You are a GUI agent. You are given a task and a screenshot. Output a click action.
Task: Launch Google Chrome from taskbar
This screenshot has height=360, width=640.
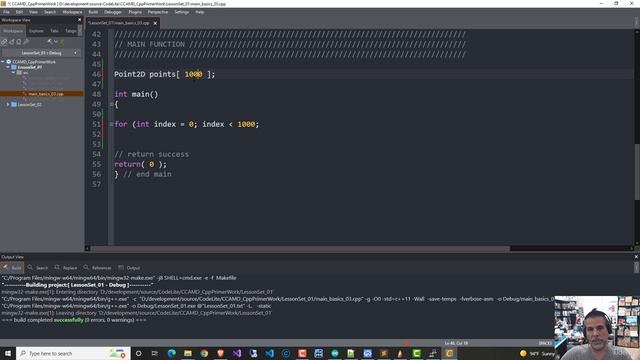204,353
